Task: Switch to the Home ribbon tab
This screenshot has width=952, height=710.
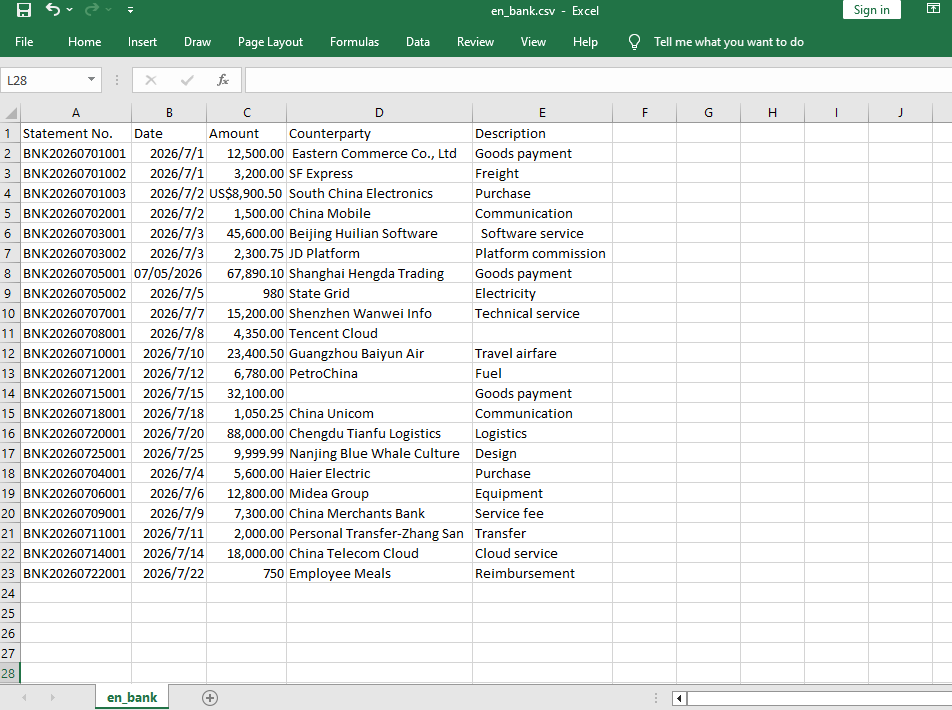Action: [x=84, y=42]
